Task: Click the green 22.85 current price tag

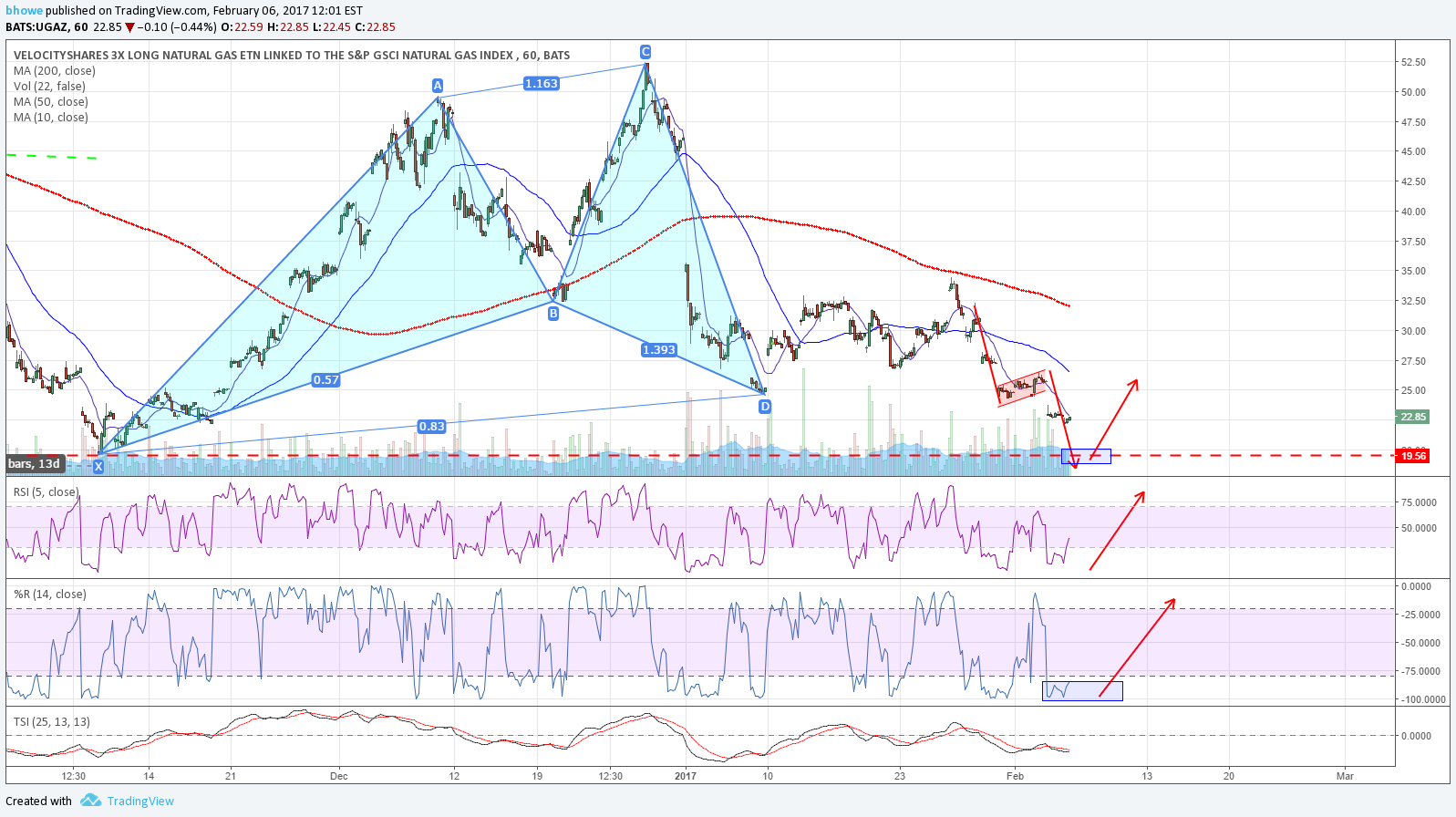Action: [x=1413, y=417]
